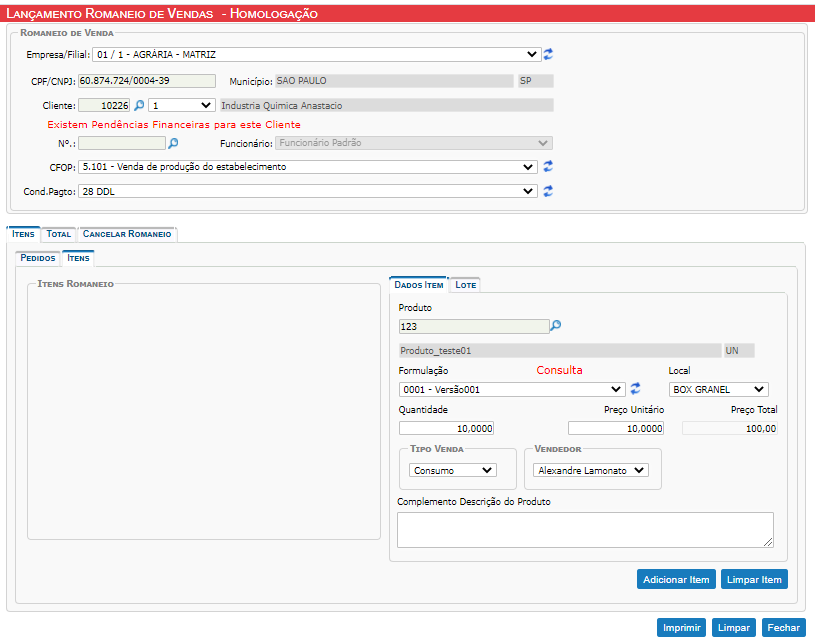Select the Dados Item tab
The image size is (815, 642).
(x=418, y=285)
